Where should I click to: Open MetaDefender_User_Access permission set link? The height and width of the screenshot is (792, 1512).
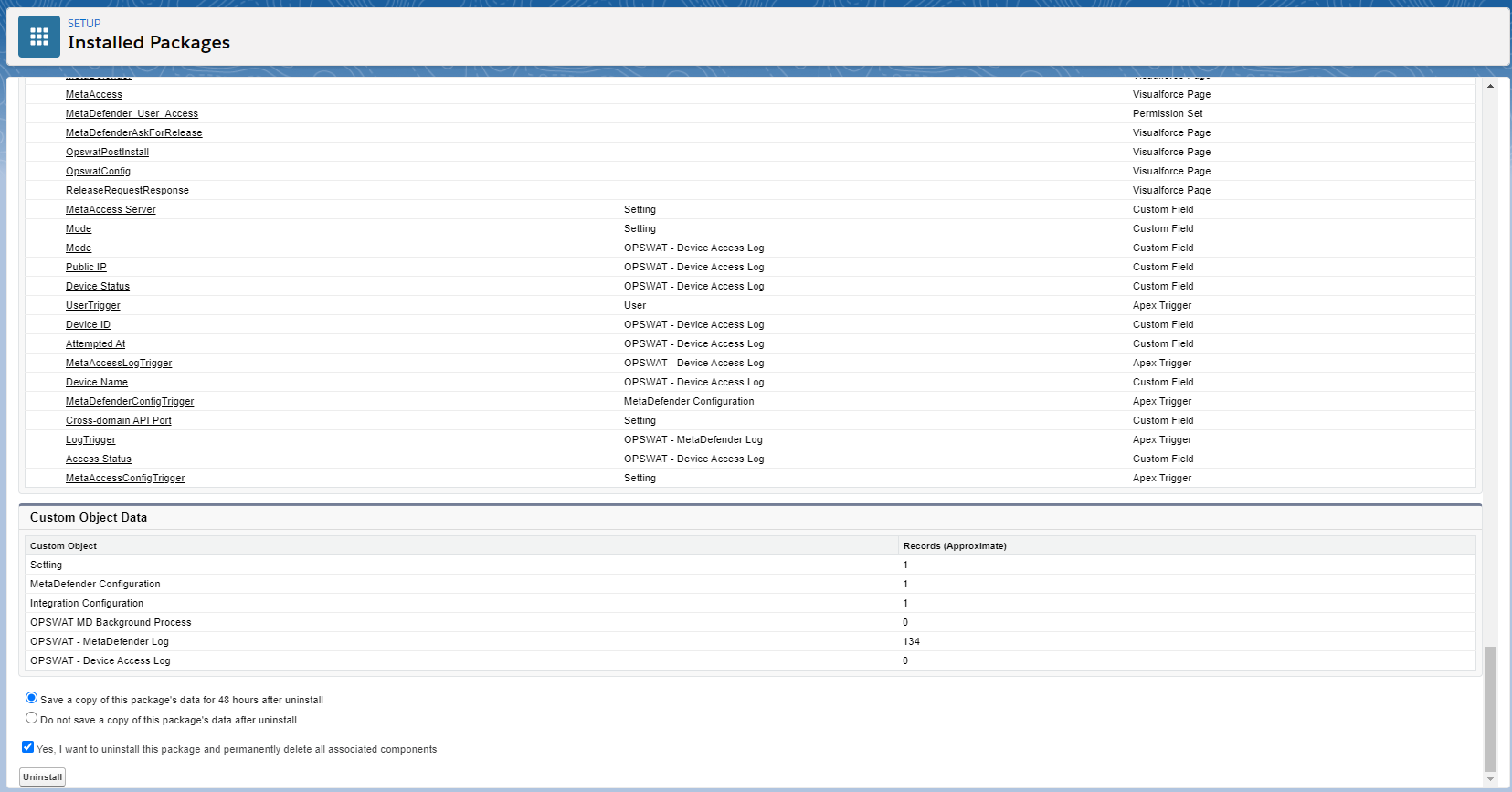coord(132,114)
